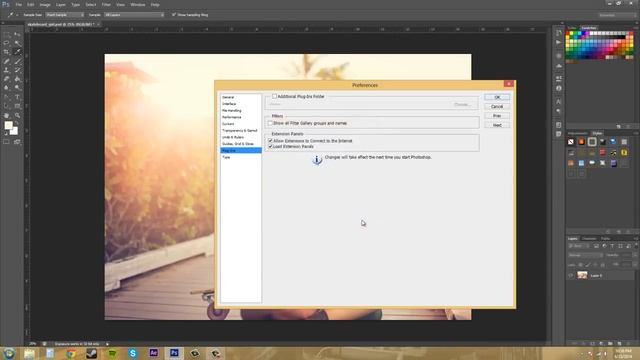640x360 pixels.
Task: Select Type in the Preferences list
Action: [226, 157]
